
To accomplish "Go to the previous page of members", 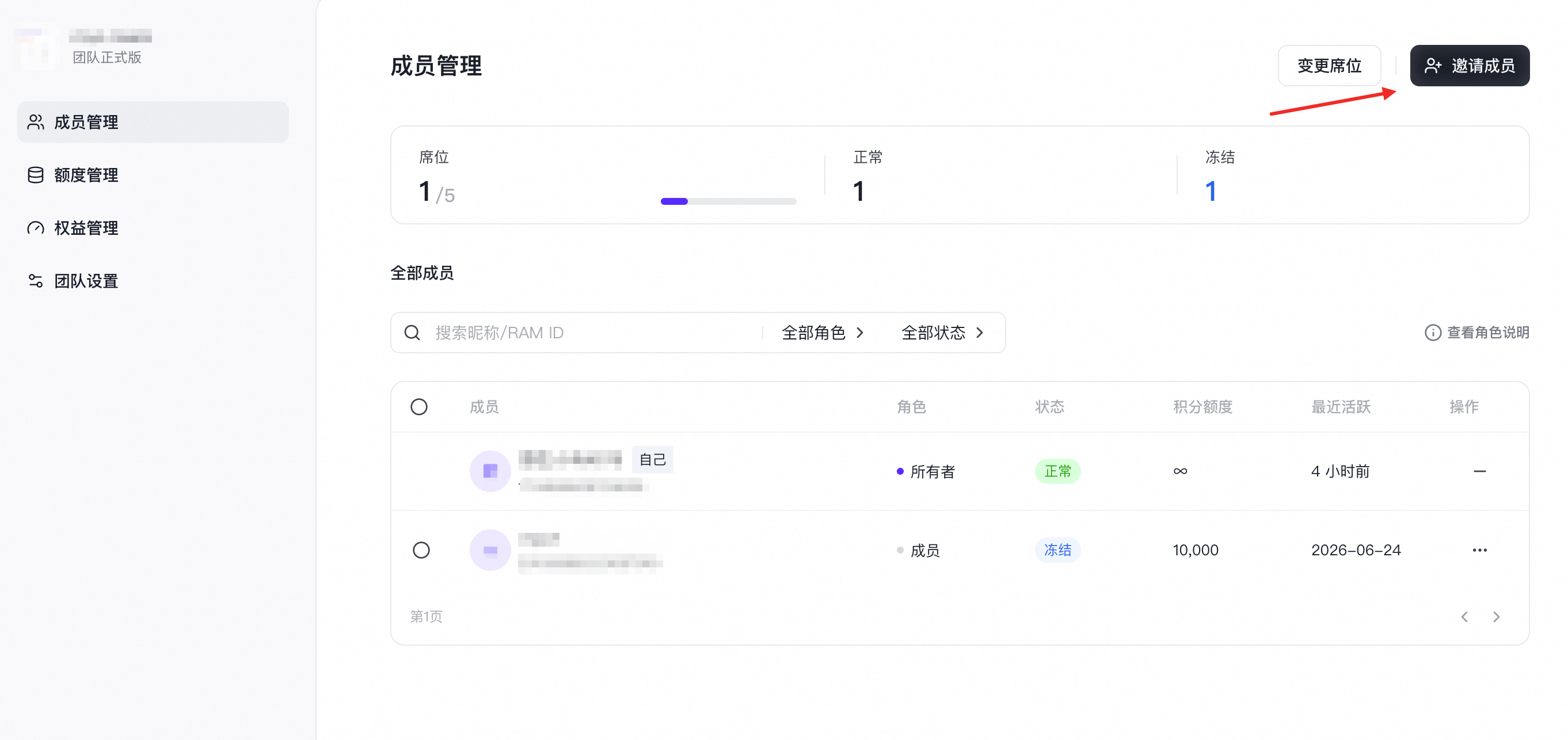I will [1464, 617].
